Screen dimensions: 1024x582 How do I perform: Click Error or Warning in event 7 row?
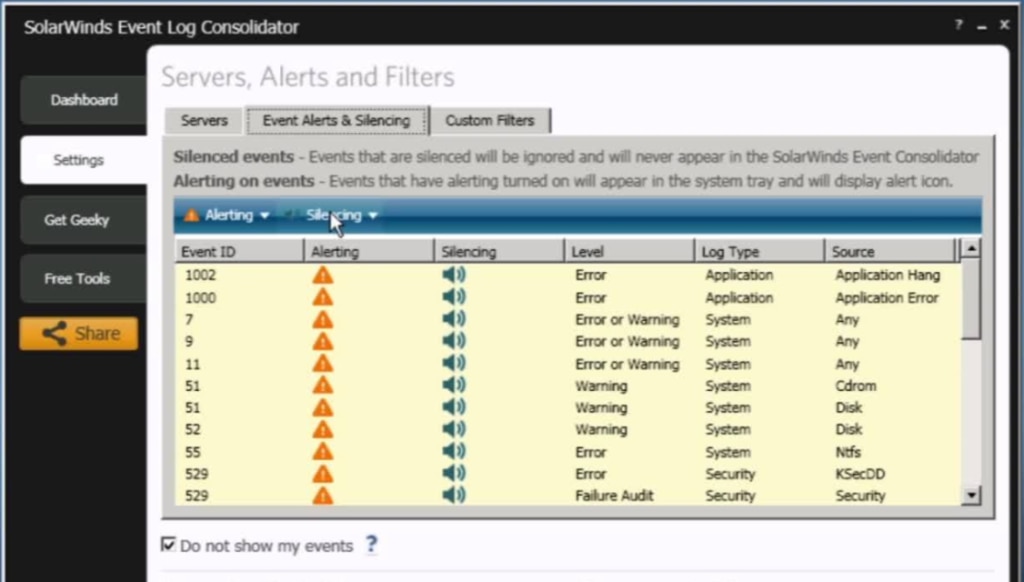click(627, 320)
